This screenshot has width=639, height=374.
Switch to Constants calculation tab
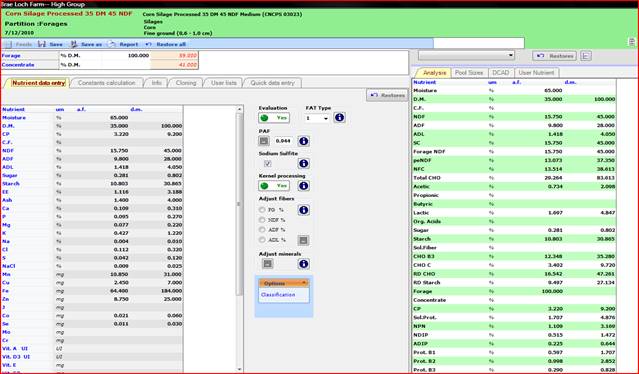tap(106, 83)
